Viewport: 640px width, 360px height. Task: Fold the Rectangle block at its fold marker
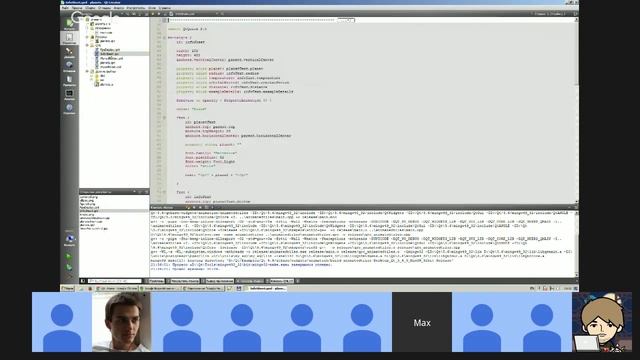pyautogui.click(x=164, y=38)
